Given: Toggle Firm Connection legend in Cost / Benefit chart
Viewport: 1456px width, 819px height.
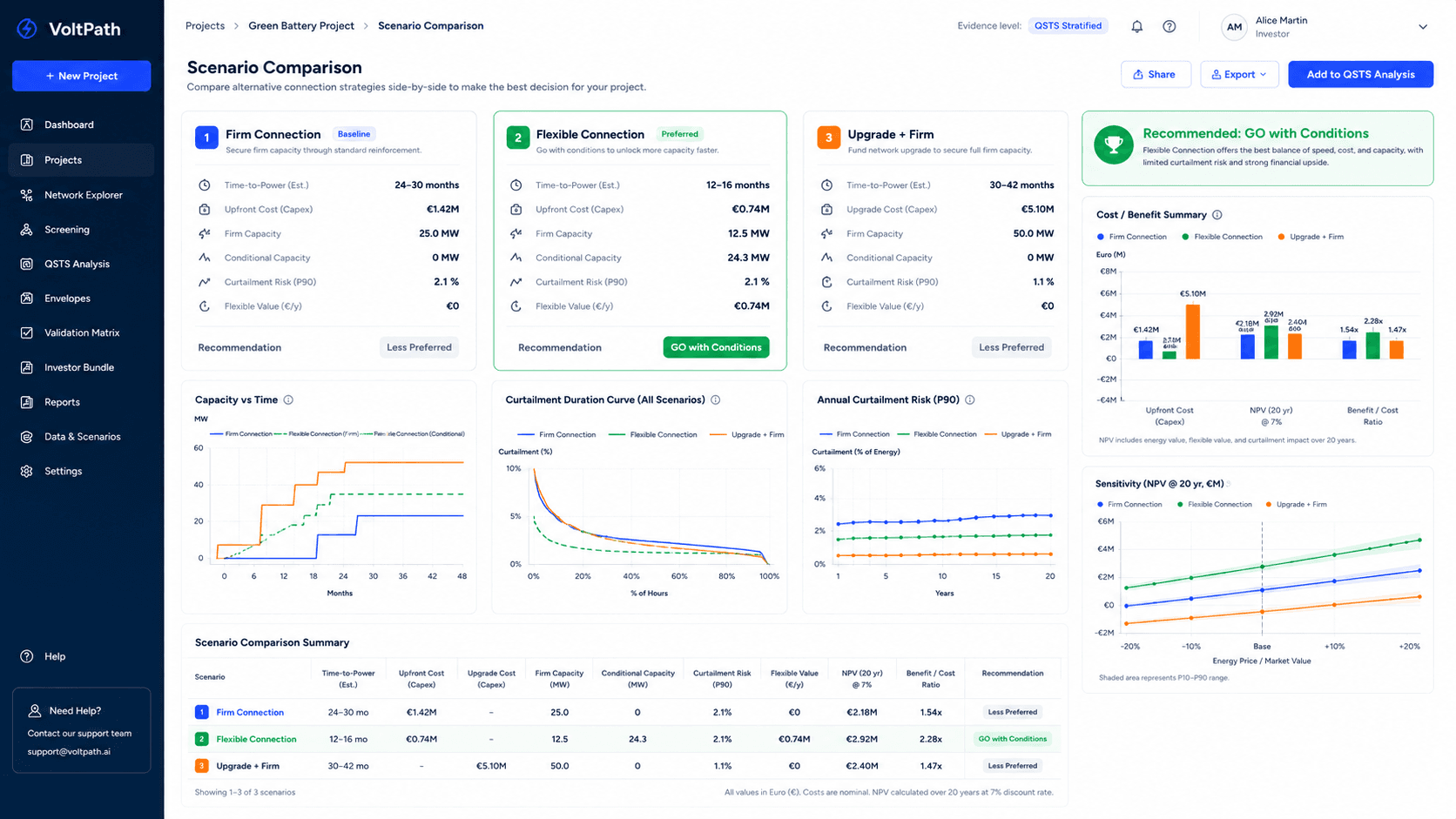Looking at the screenshot, I should click(x=1131, y=237).
